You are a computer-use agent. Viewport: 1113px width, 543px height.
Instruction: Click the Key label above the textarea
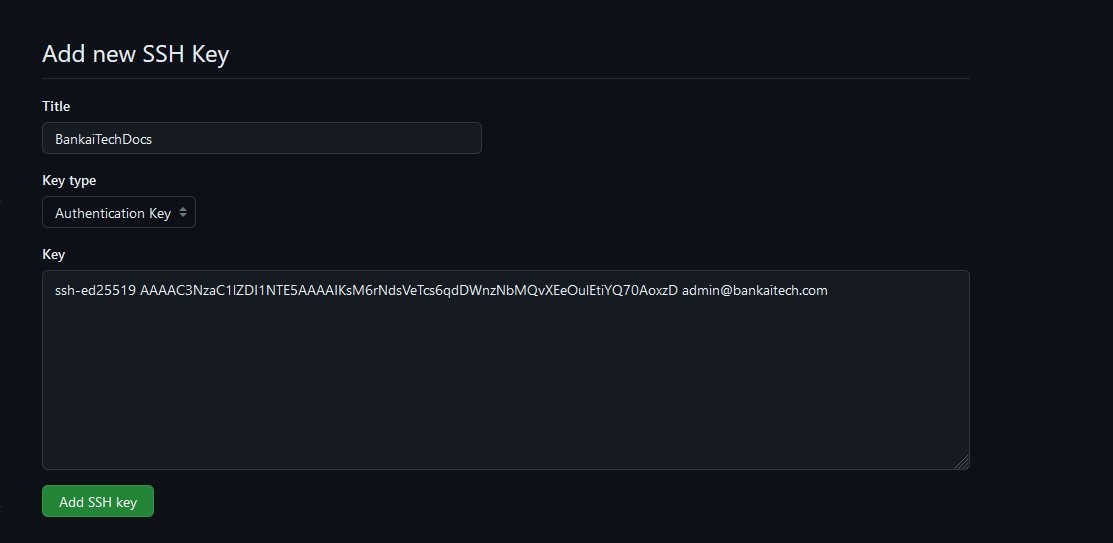(x=53, y=254)
